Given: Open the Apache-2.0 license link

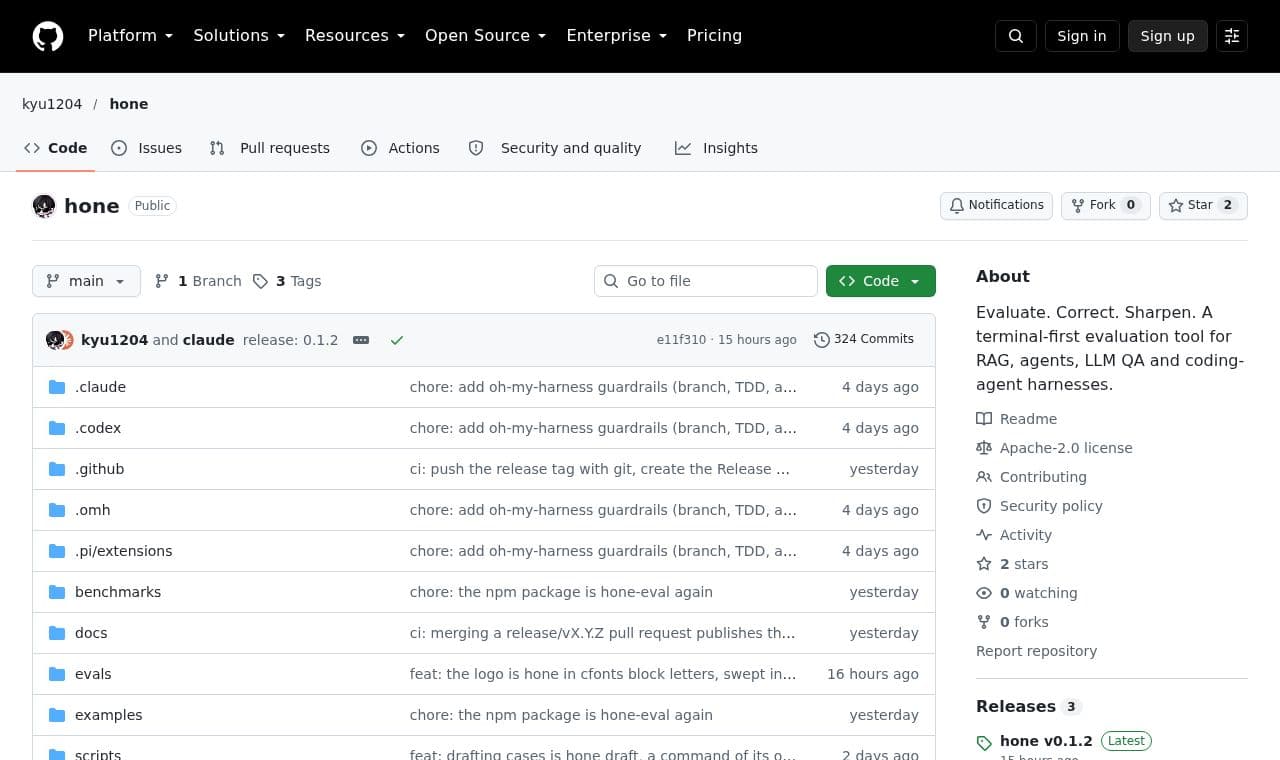Looking at the screenshot, I should (x=1055, y=448).
